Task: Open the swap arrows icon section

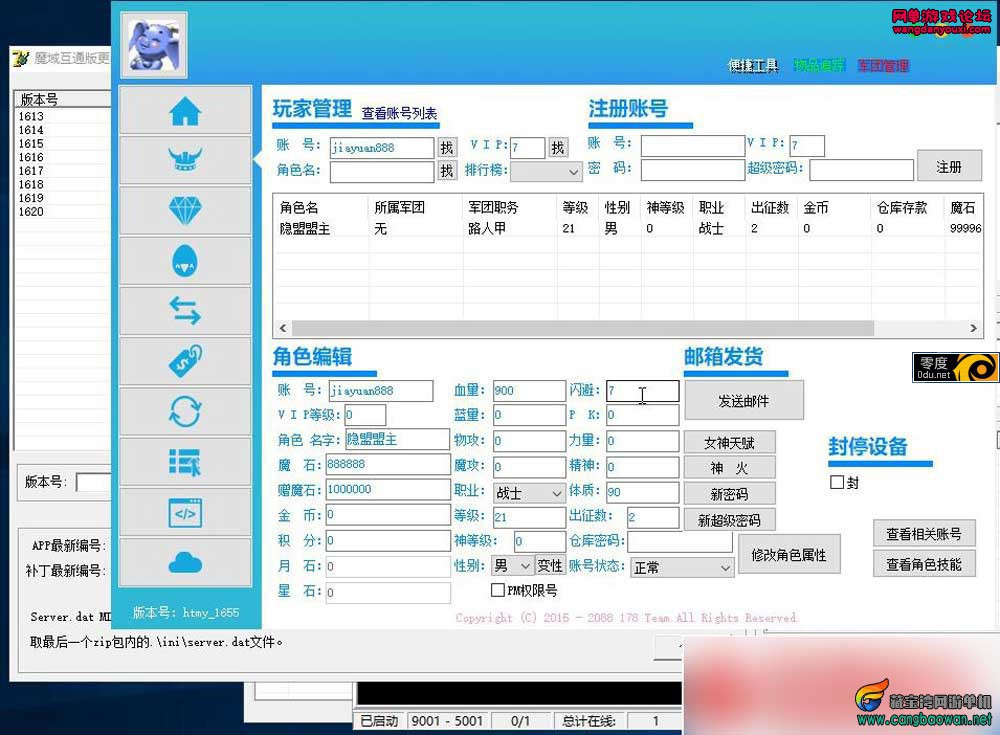Action: tap(185, 311)
